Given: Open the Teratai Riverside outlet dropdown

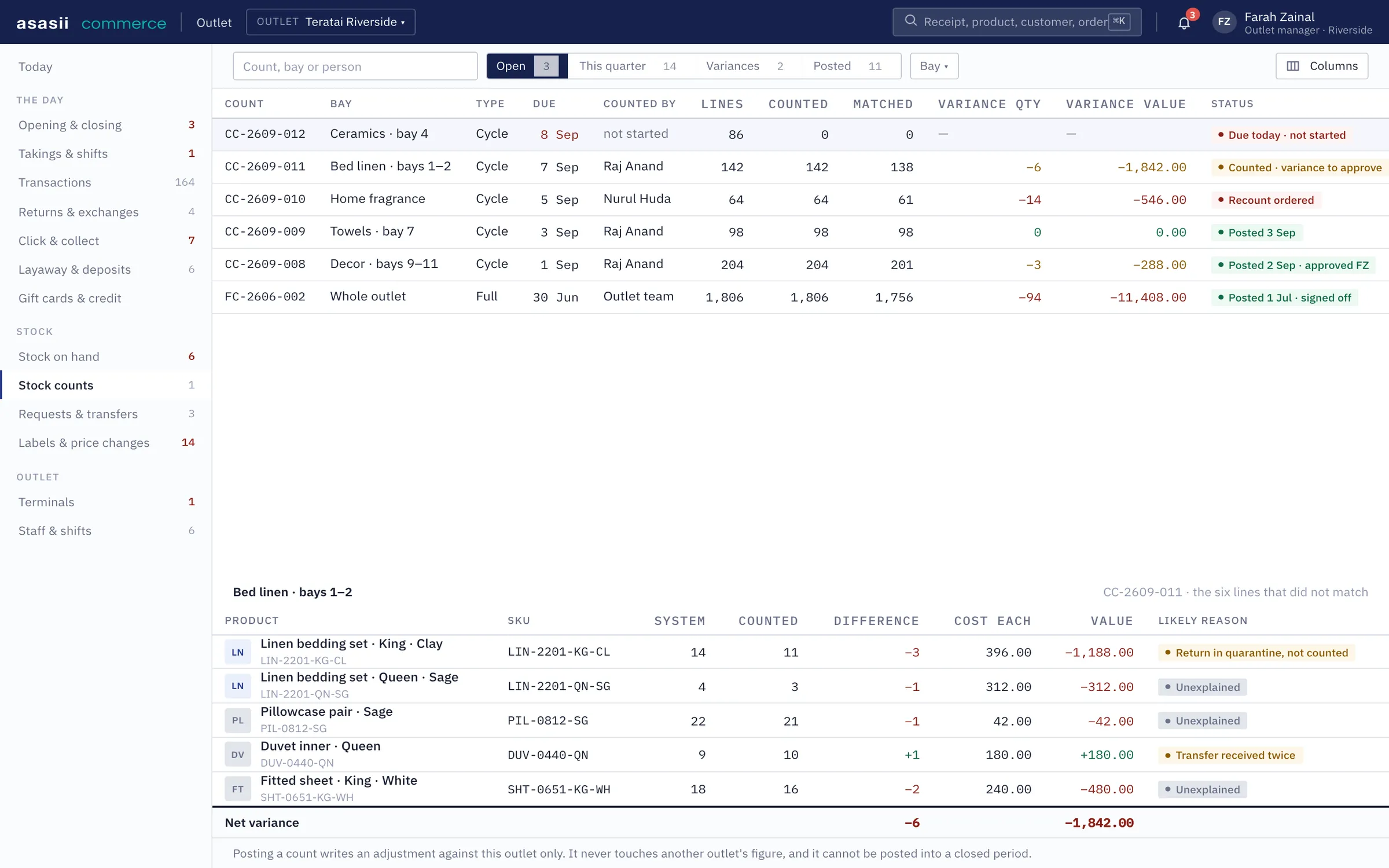Looking at the screenshot, I should [330, 22].
